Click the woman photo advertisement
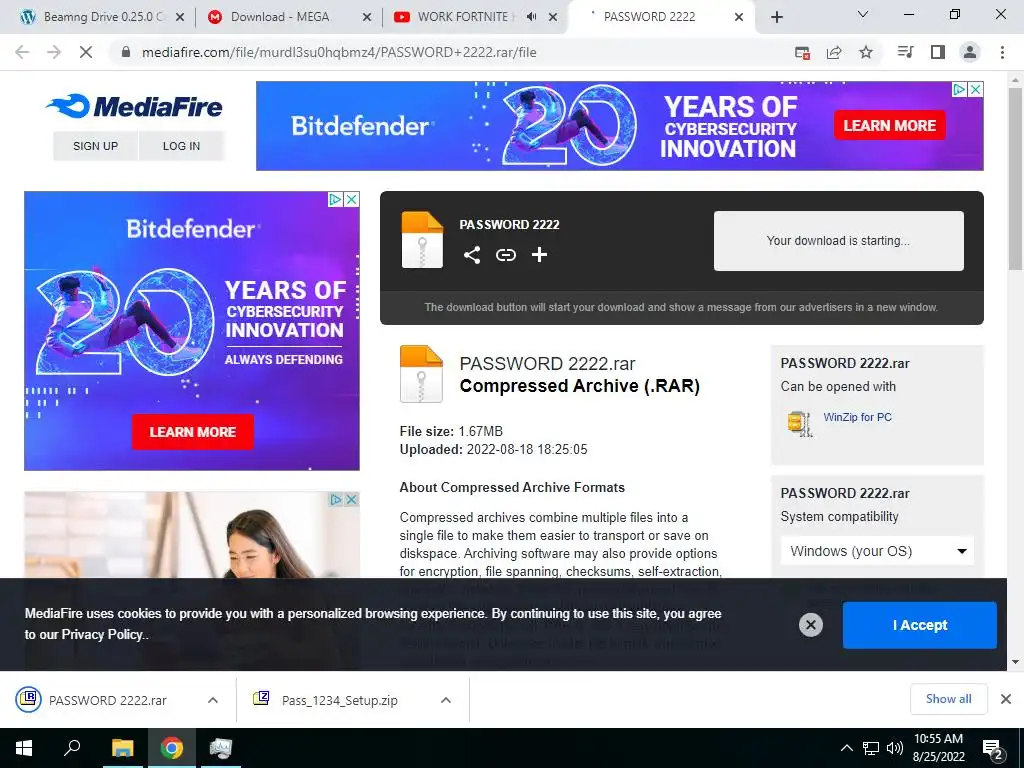Image resolution: width=1024 pixels, height=768 pixels. pyautogui.click(x=192, y=535)
